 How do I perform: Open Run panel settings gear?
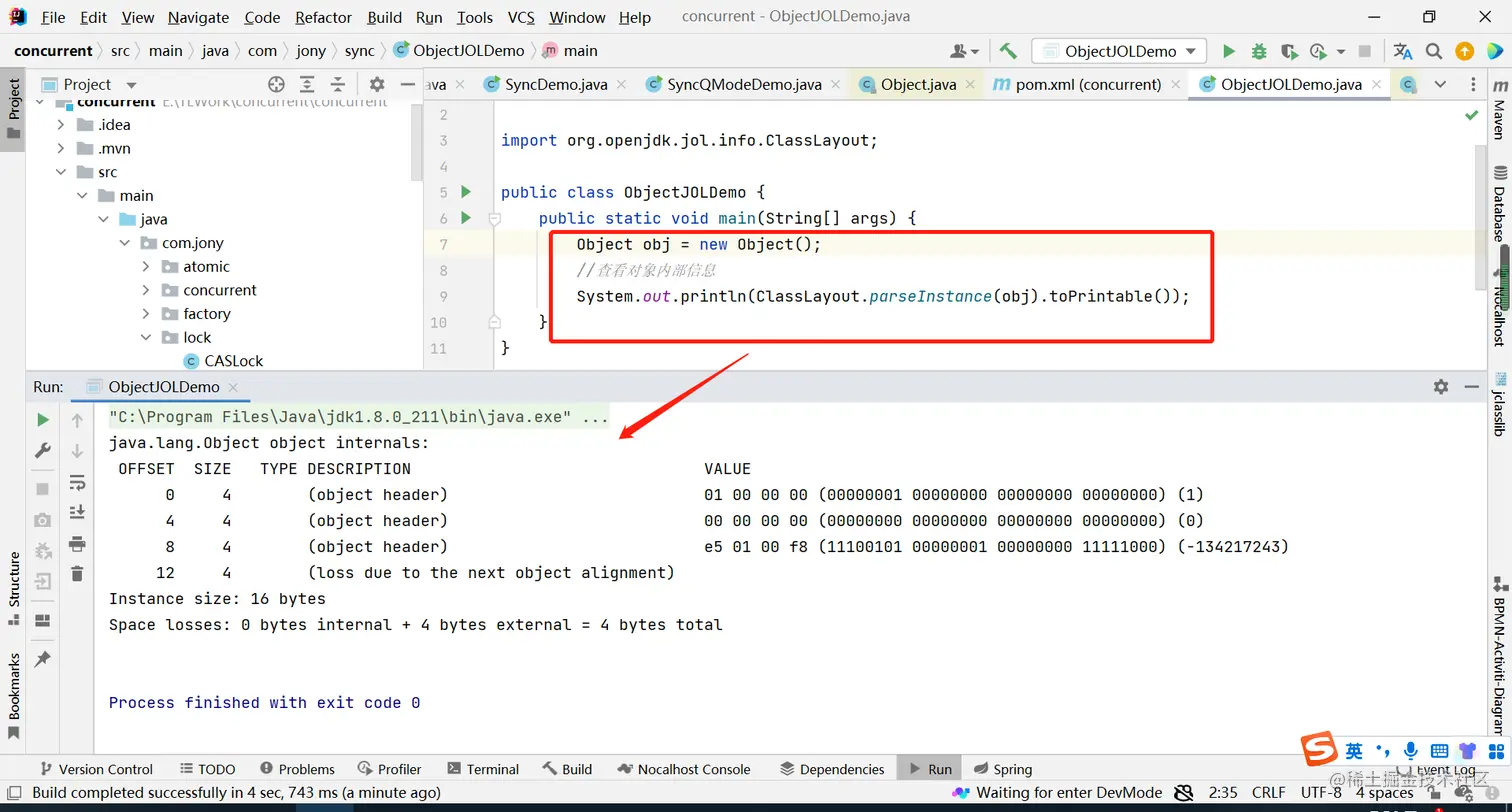pyautogui.click(x=1441, y=386)
